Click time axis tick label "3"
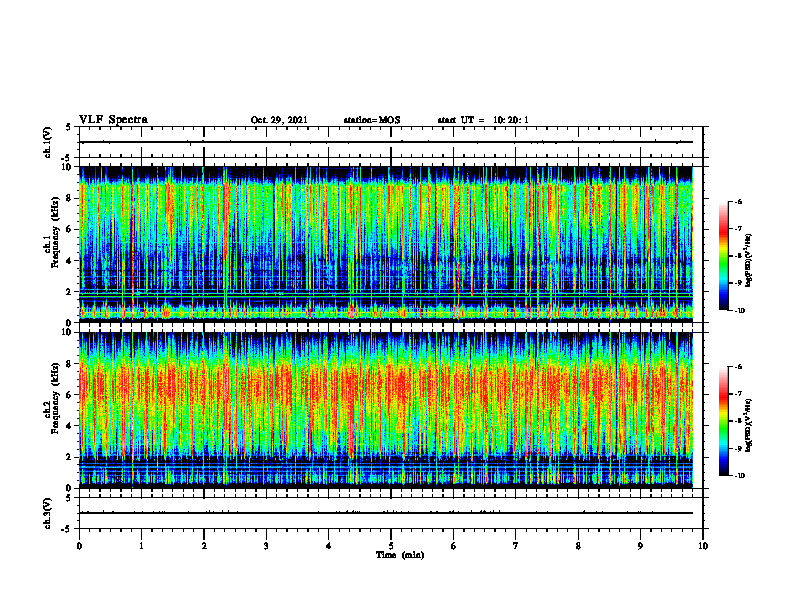792x612 pixels. [266, 546]
